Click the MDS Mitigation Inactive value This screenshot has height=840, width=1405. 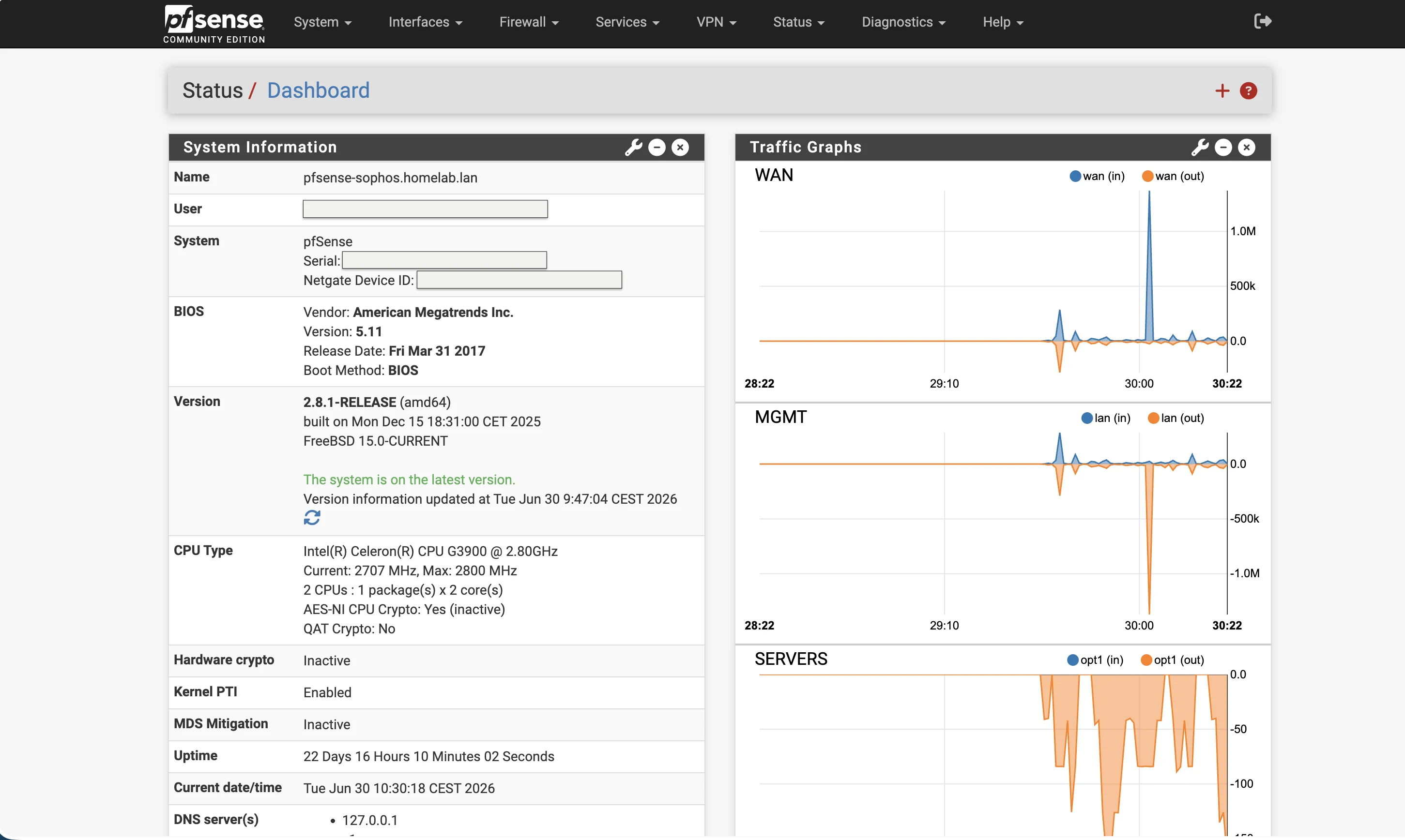pos(327,724)
